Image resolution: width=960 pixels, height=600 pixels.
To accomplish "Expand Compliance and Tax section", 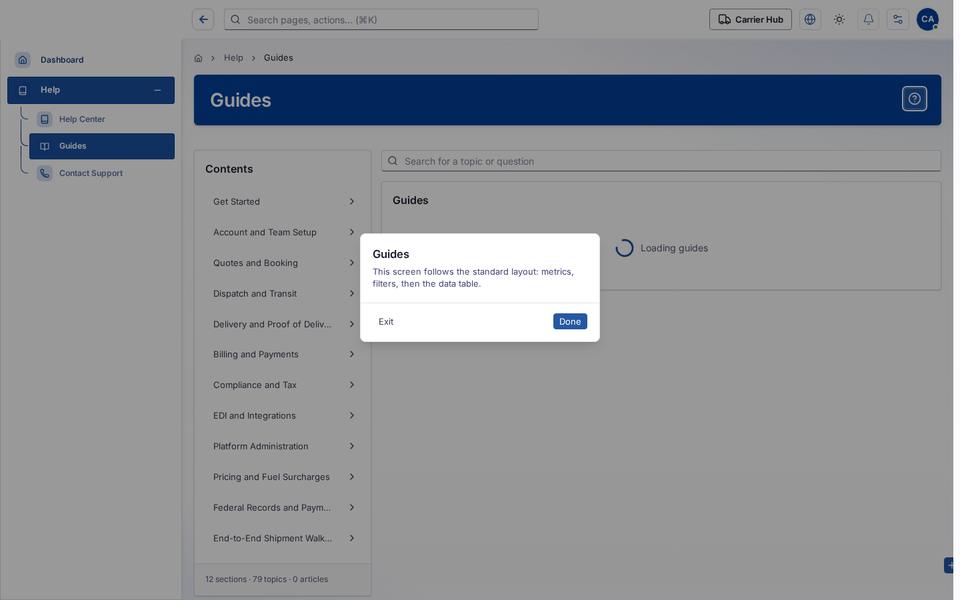I will pyautogui.click(x=283, y=385).
